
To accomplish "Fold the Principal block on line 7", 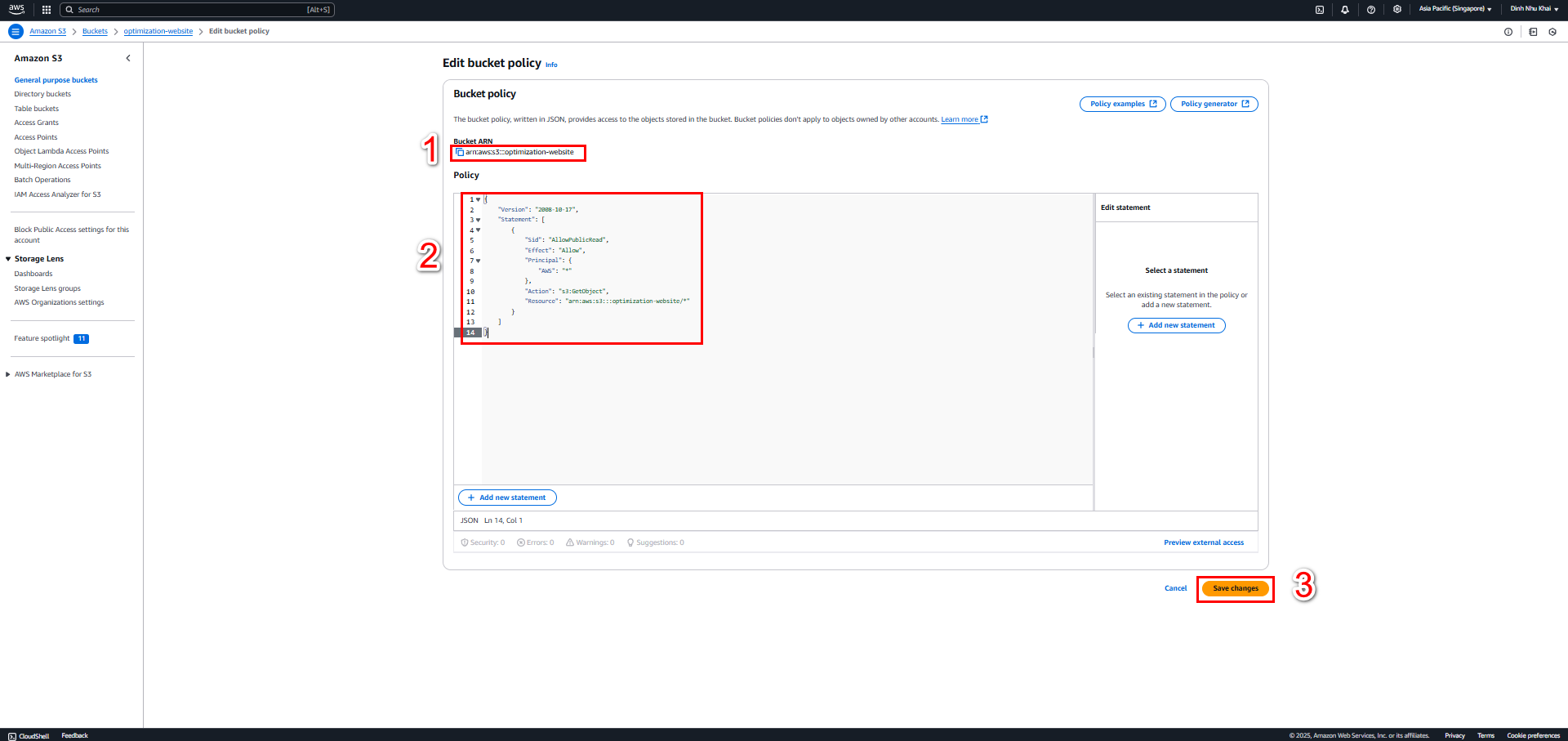I will tap(478, 261).
